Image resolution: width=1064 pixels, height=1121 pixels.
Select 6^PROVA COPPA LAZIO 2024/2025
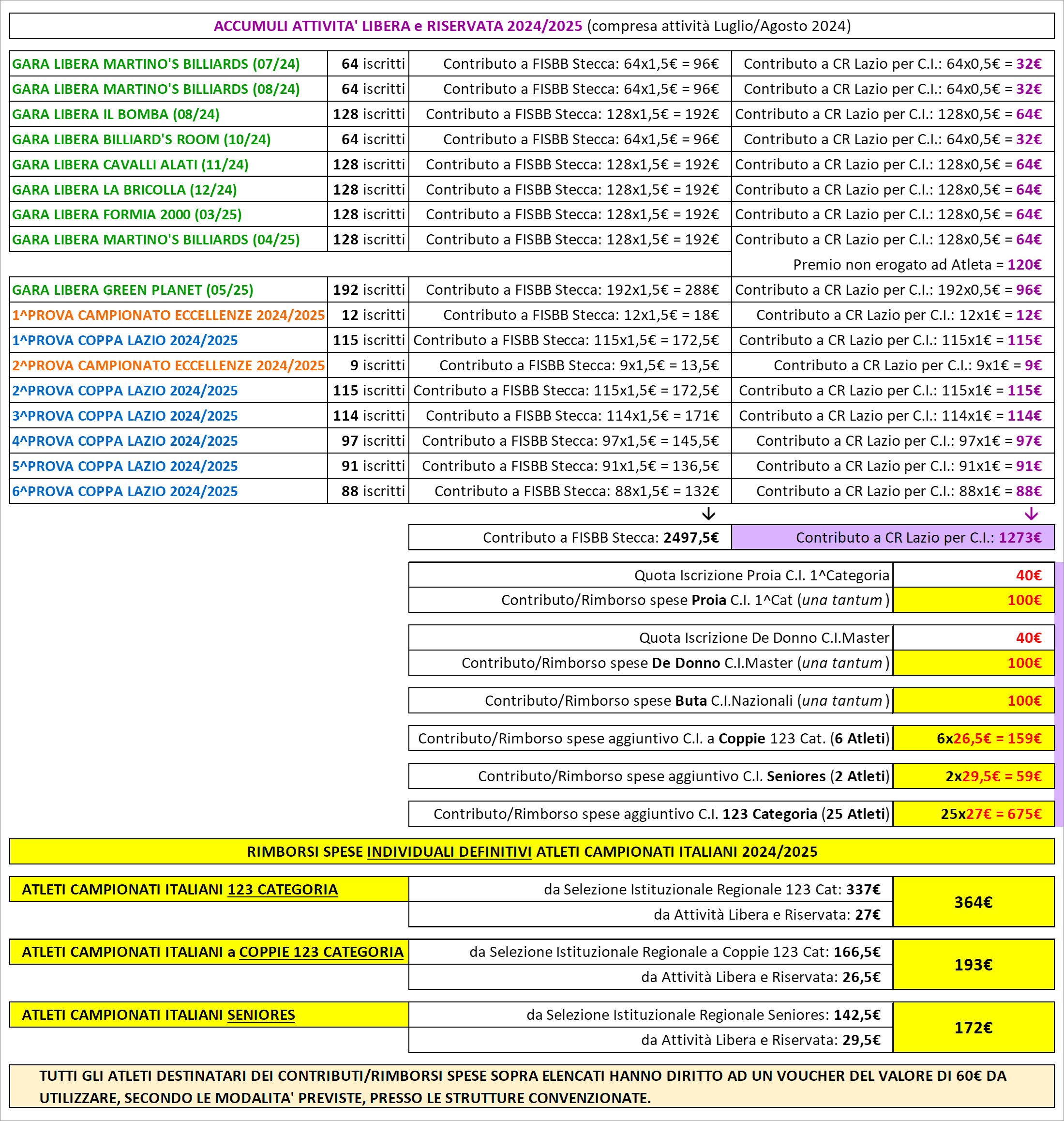(125, 491)
